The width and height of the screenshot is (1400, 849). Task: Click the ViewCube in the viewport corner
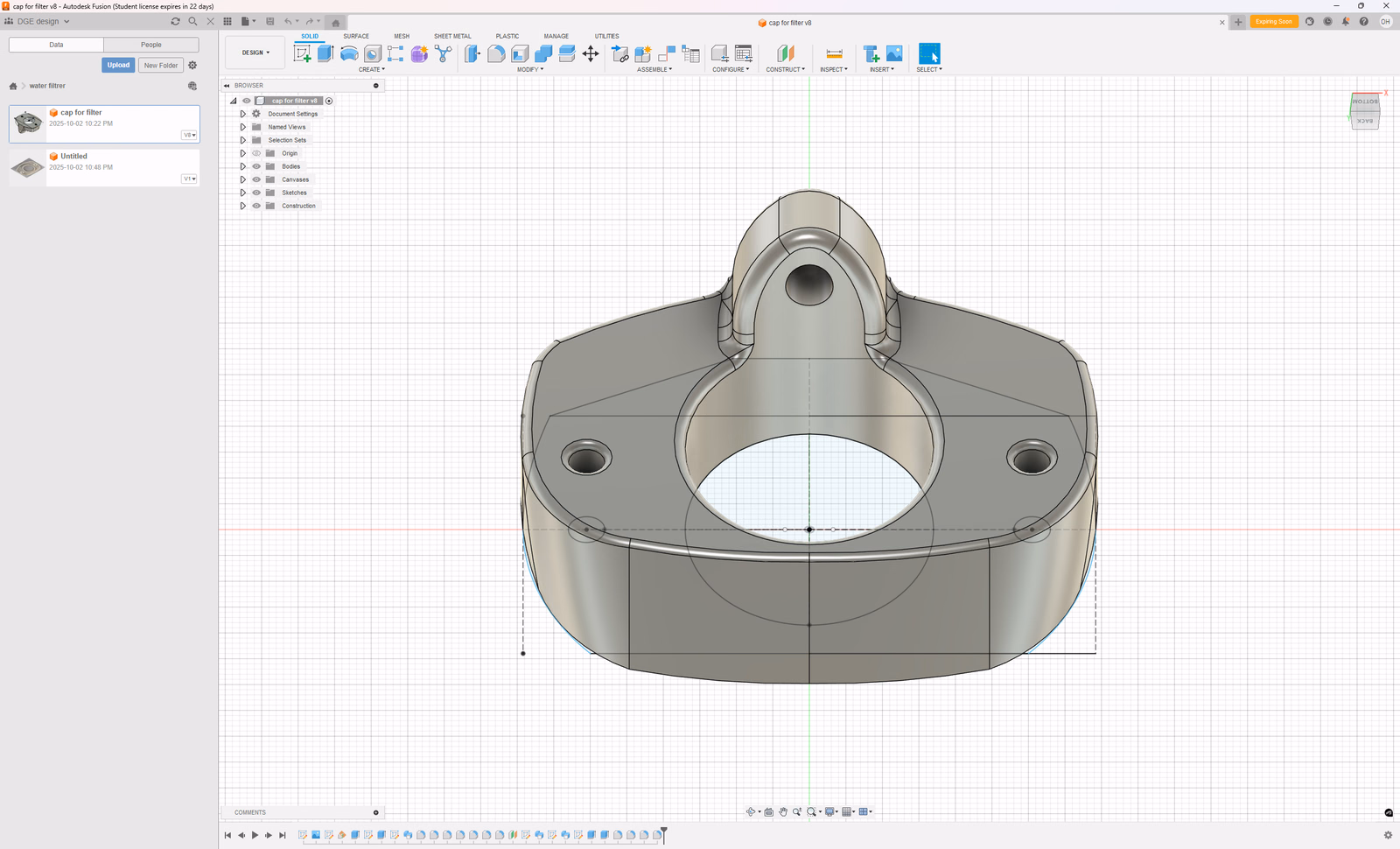coord(1365,110)
